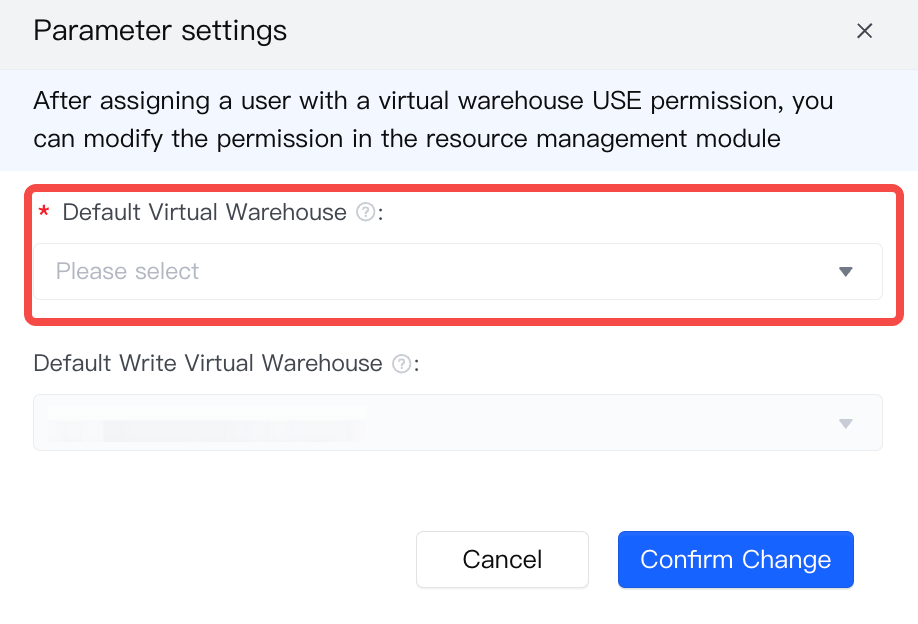This screenshot has height=624, width=918.
Task: Click the Default Write Virtual Warehouse label
Action: point(208,364)
